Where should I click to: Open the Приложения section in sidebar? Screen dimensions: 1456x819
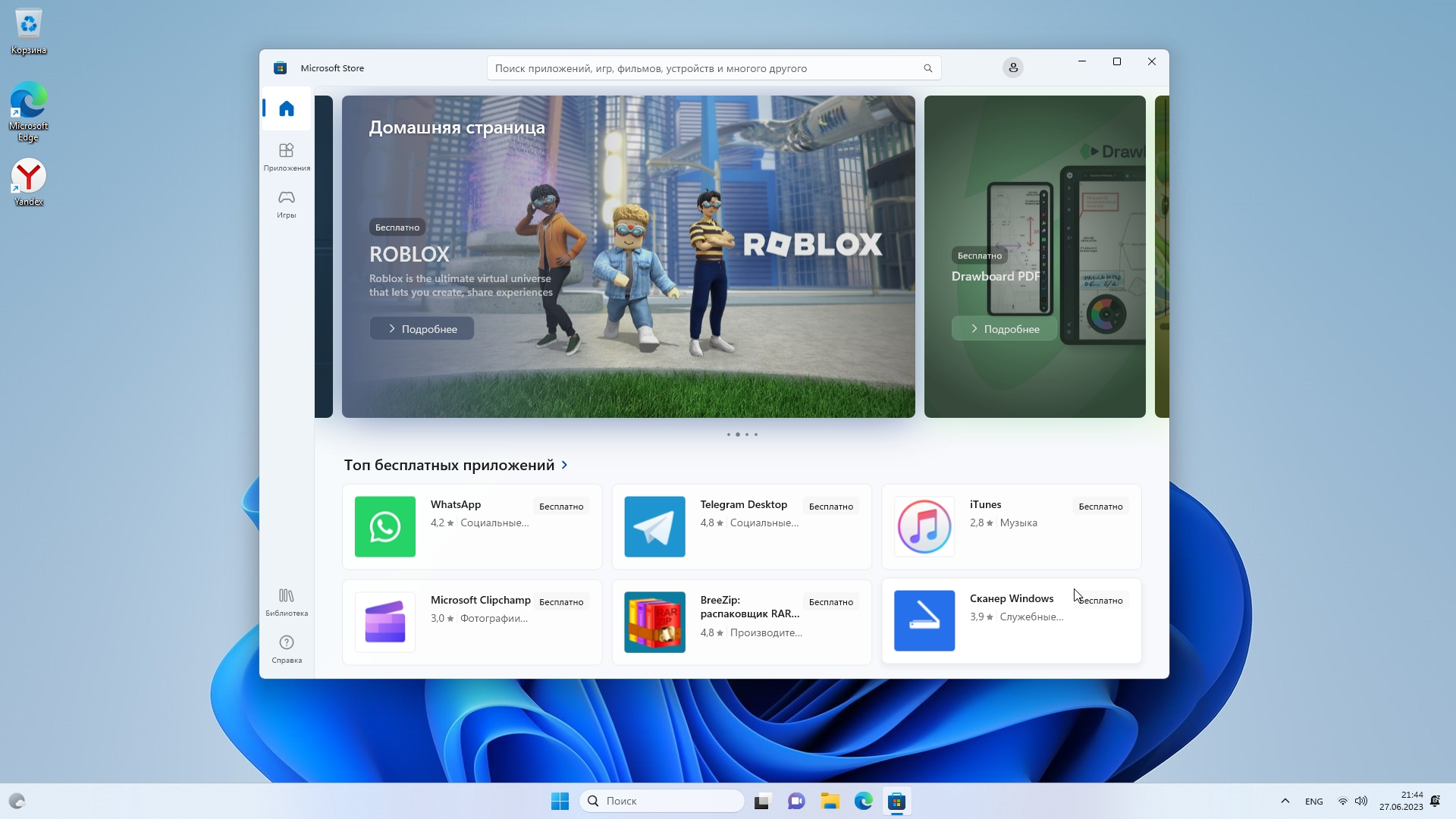(x=286, y=156)
